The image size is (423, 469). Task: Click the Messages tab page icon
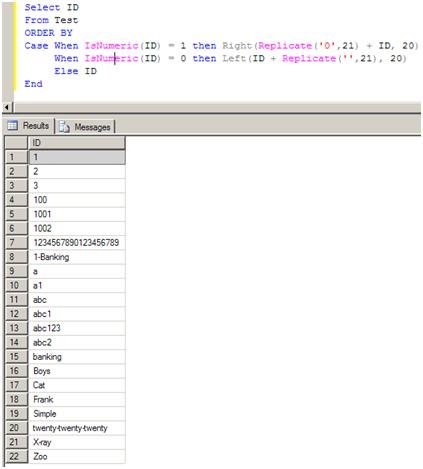64,127
